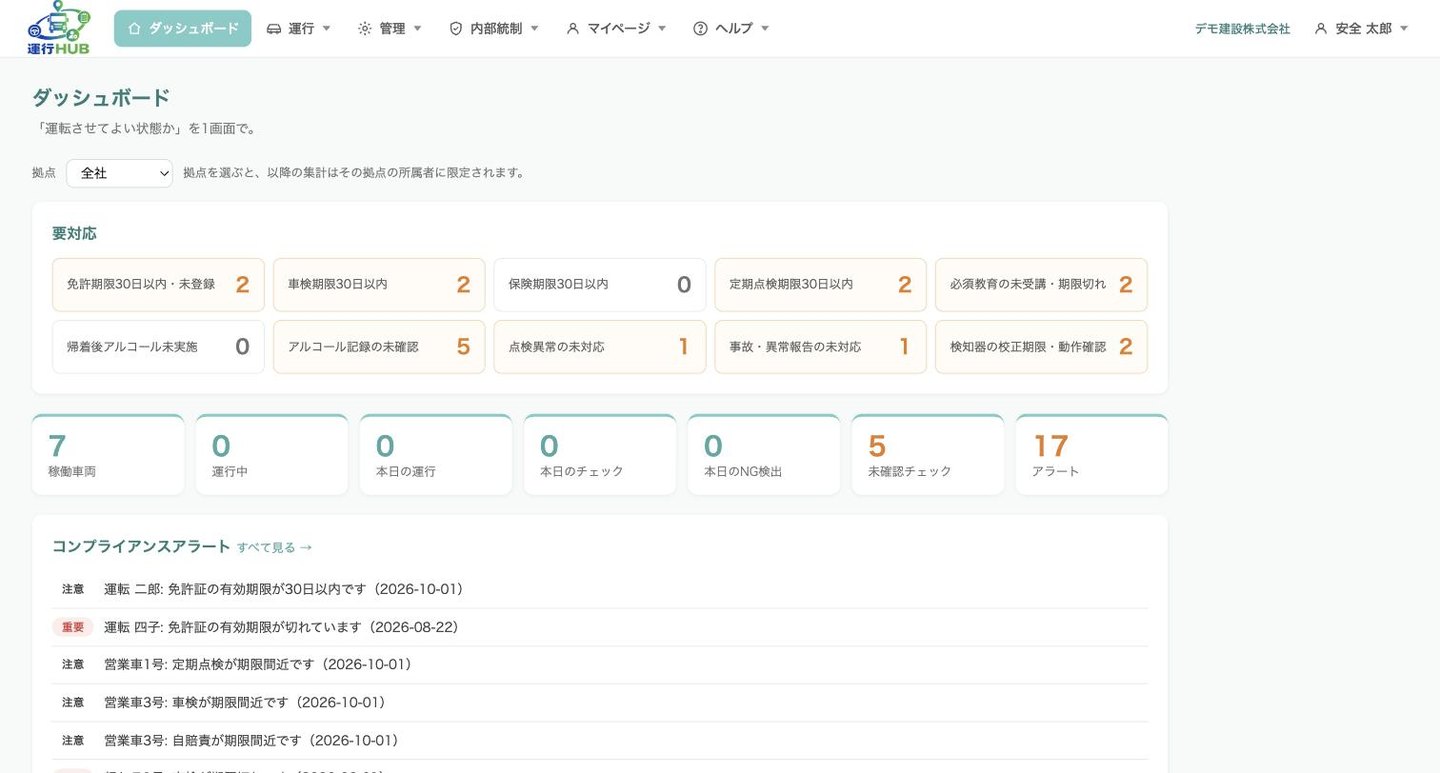This screenshot has height=773, width=1440.
Task: Open the 車検期限30日以内 card
Action: click(x=379, y=285)
